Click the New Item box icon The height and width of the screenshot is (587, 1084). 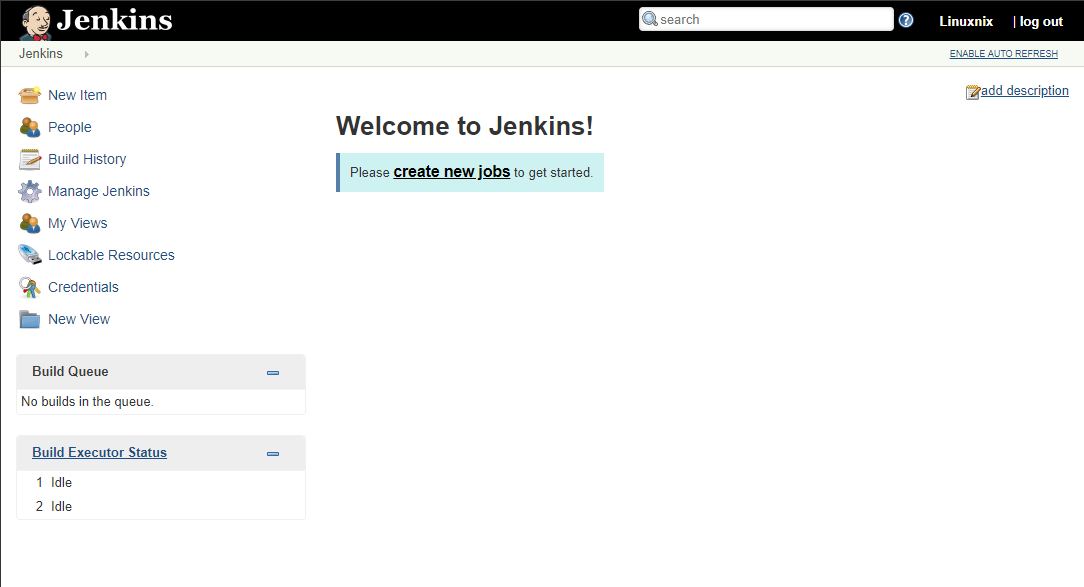pos(30,95)
